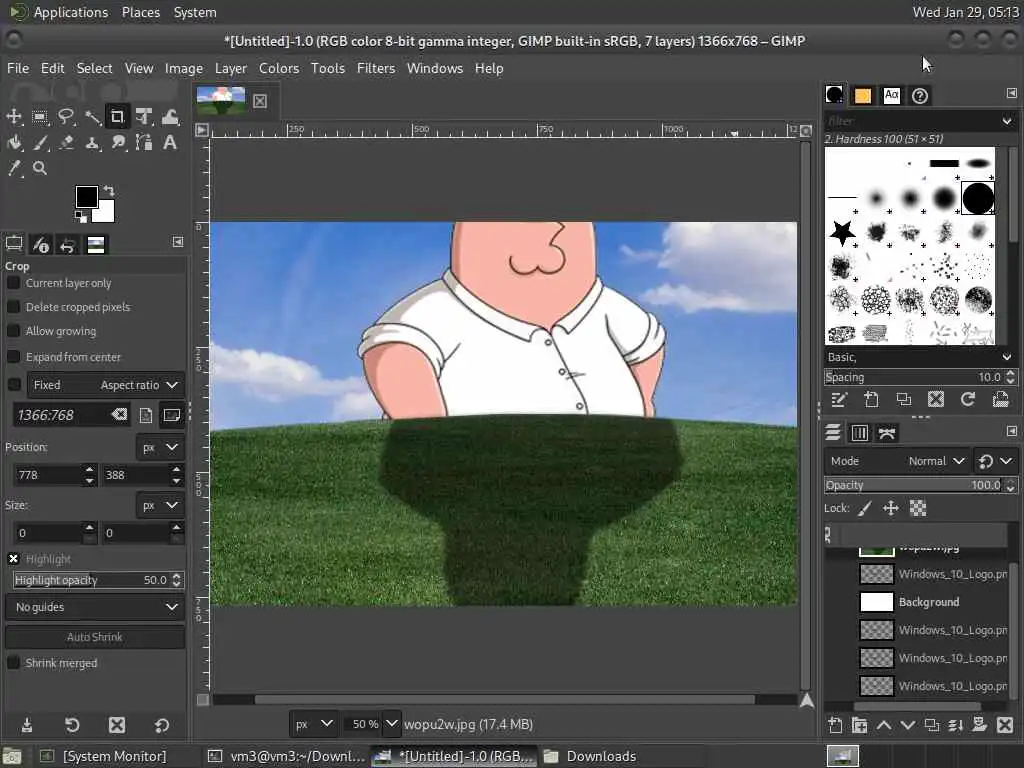Open the Basic brush tag dropdown
1024x768 pixels.
coord(1006,357)
